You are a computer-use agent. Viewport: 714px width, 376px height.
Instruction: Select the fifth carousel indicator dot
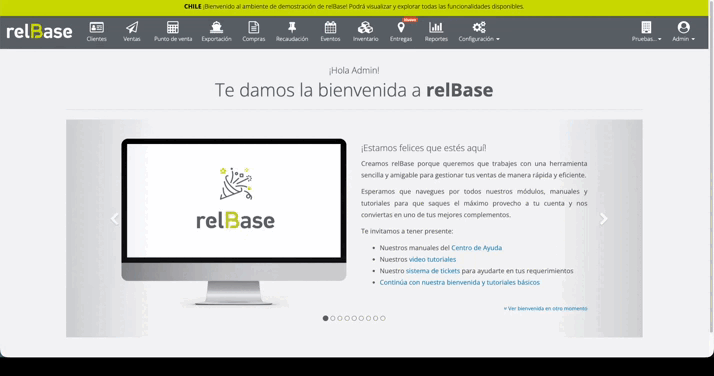pos(354,318)
